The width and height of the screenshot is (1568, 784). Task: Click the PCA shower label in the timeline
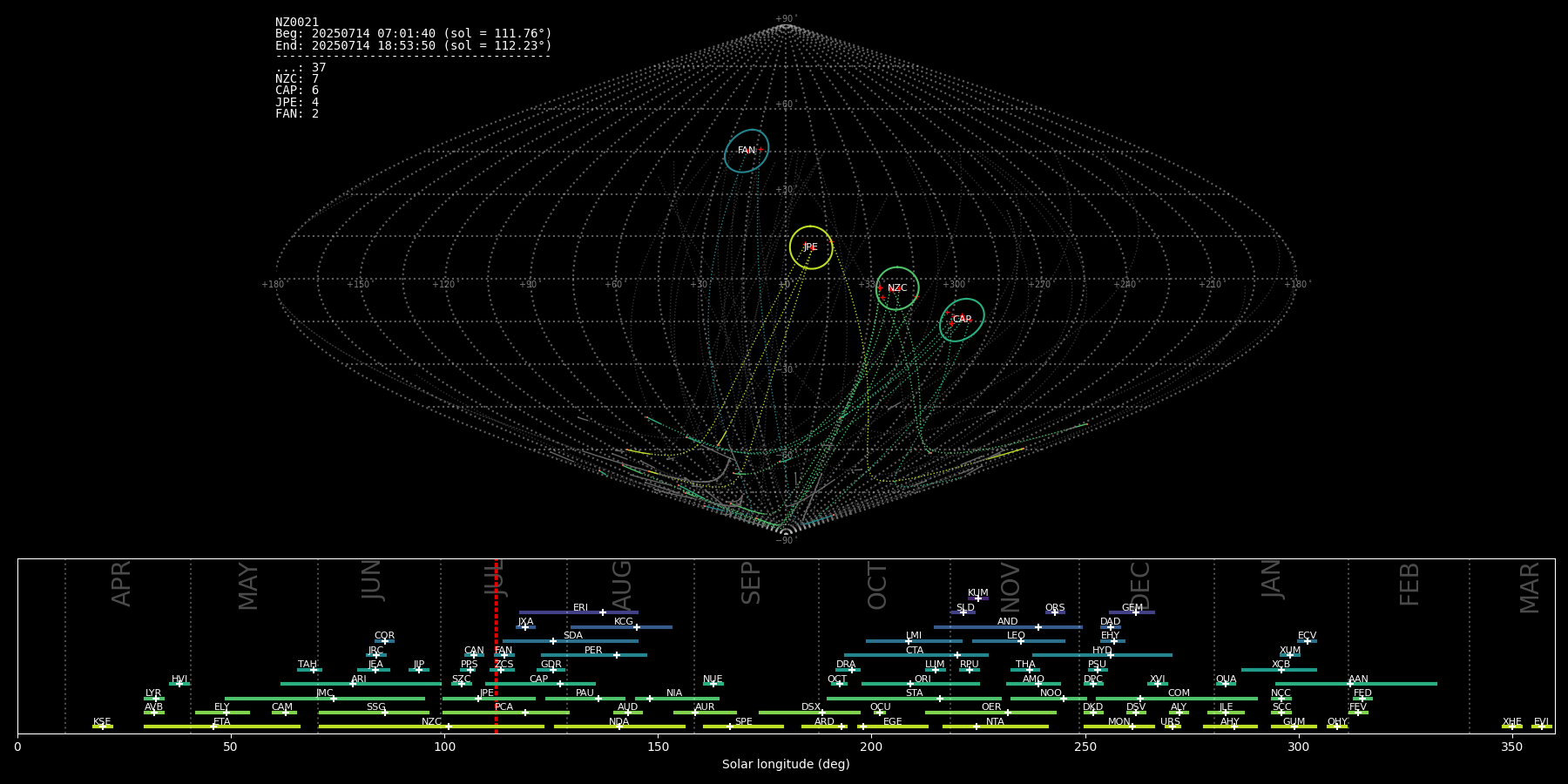coord(504,707)
